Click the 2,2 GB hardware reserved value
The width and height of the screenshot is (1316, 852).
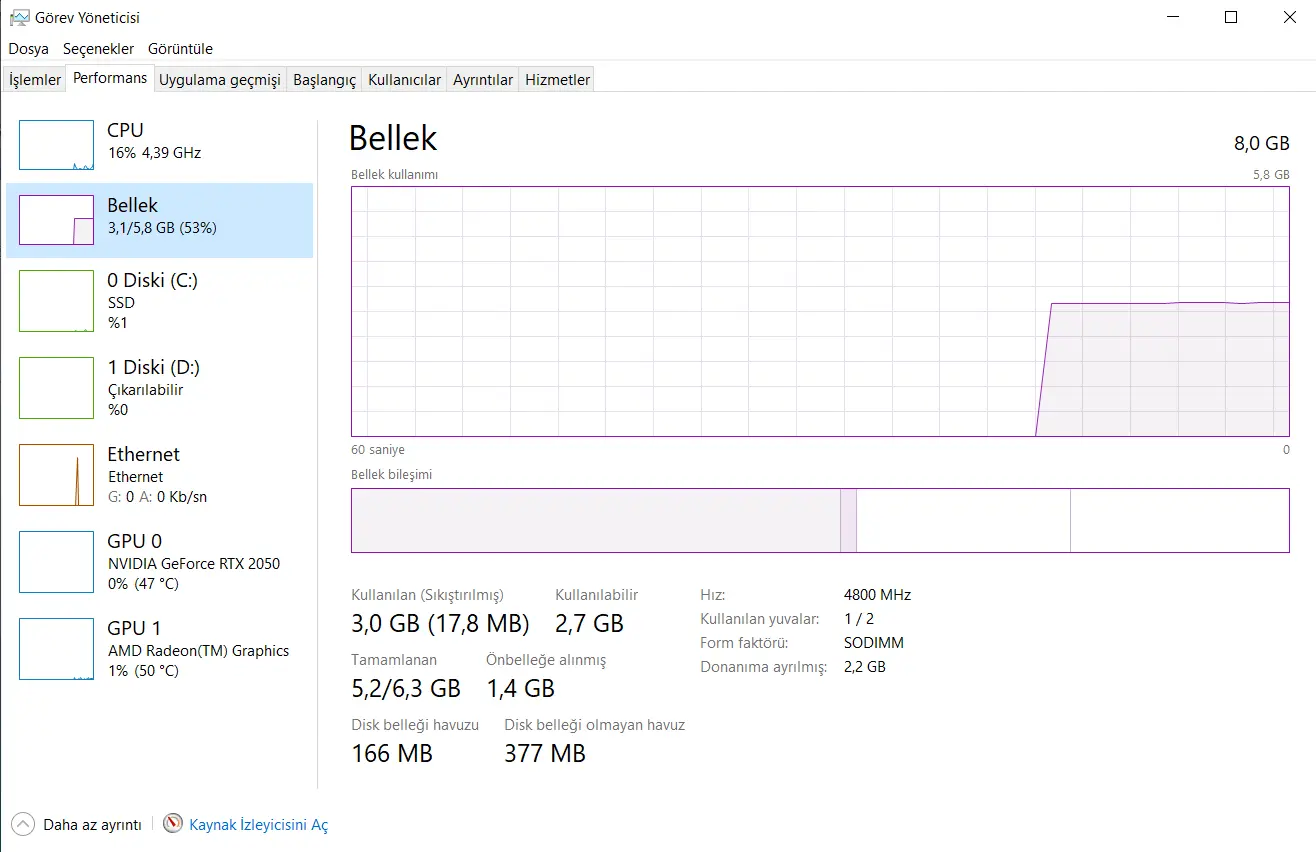tap(864, 667)
